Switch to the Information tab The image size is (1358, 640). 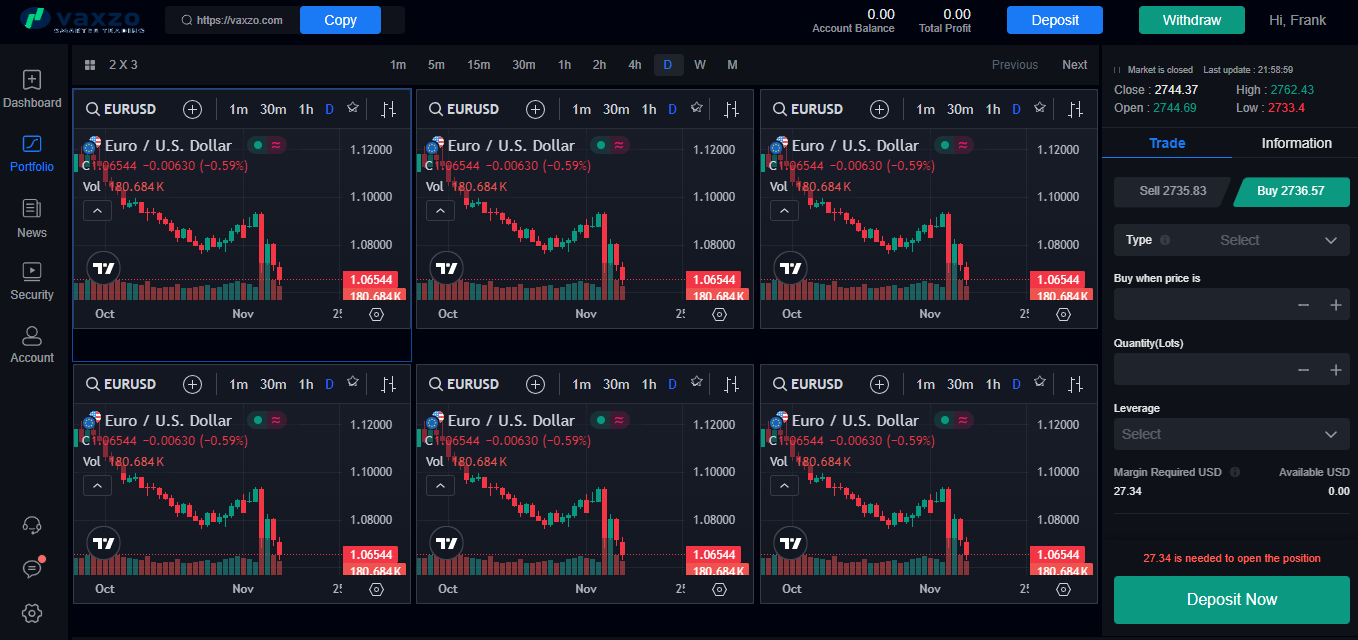[1296, 143]
